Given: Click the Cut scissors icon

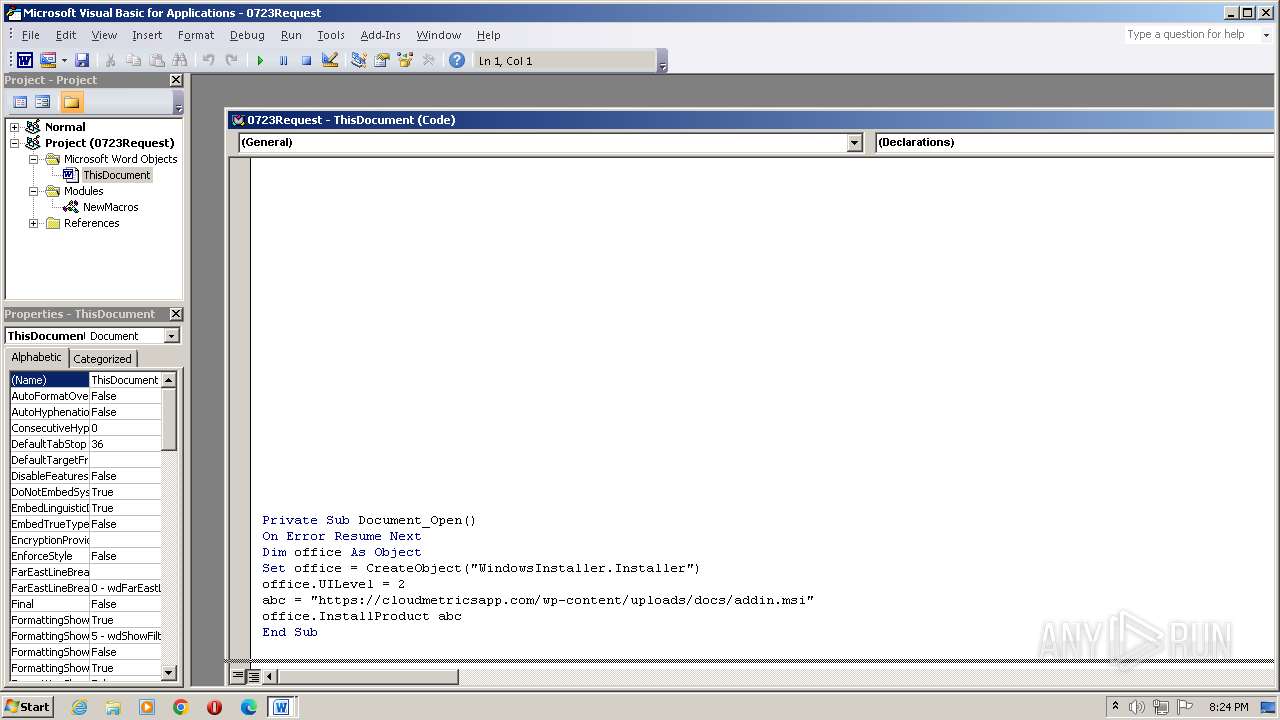Looking at the screenshot, I should pyautogui.click(x=110, y=61).
